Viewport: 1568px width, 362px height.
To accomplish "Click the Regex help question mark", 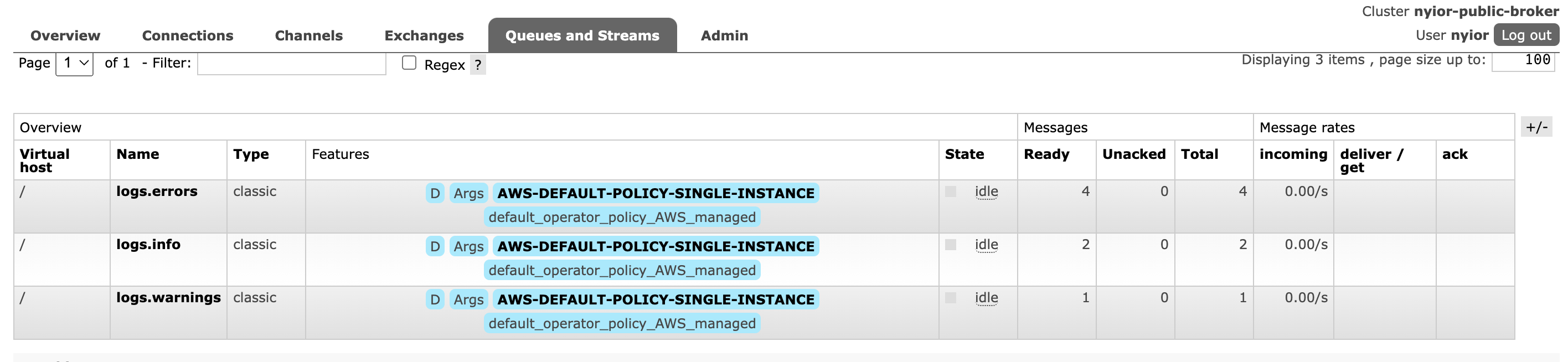I will (x=478, y=65).
